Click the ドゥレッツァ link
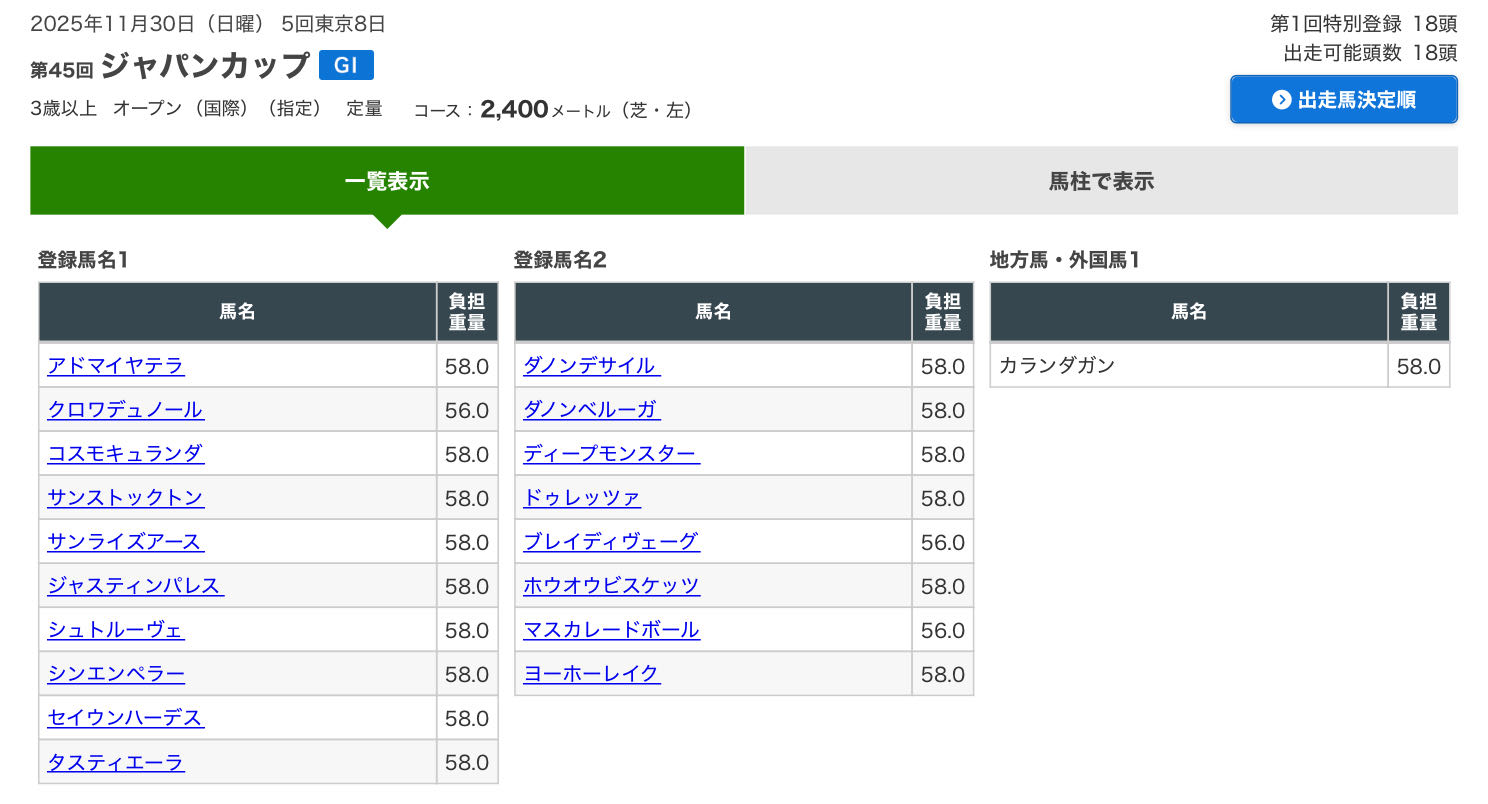 (x=582, y=498)
